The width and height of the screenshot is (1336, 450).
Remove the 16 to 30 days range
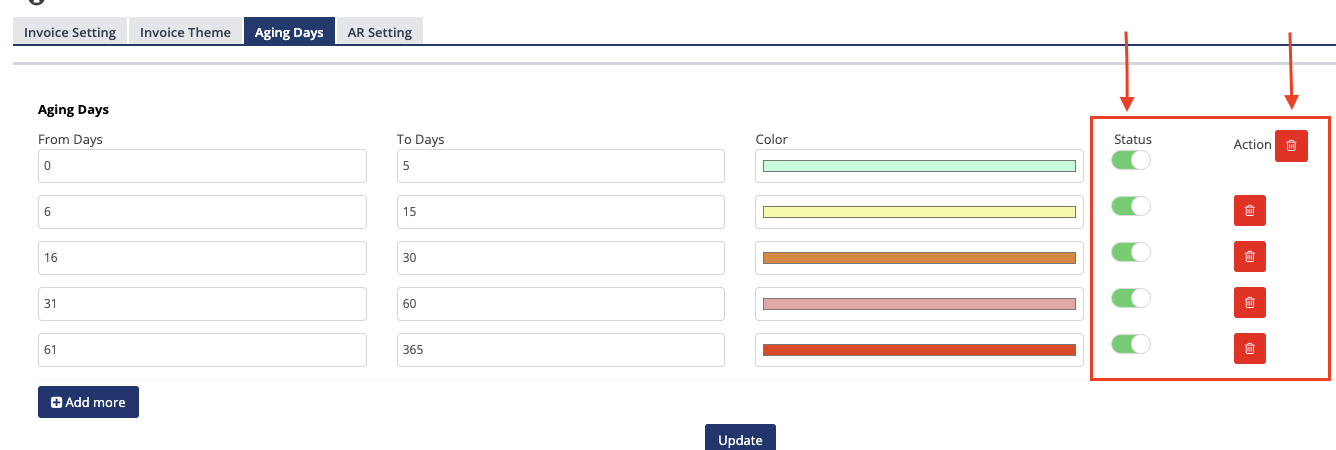(1249, 257)
